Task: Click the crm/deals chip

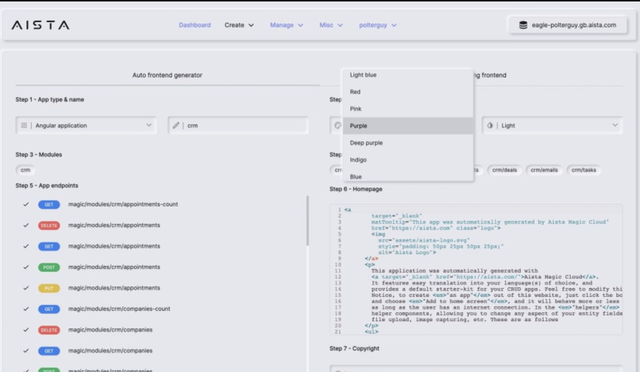Action: tap(504, 170)
